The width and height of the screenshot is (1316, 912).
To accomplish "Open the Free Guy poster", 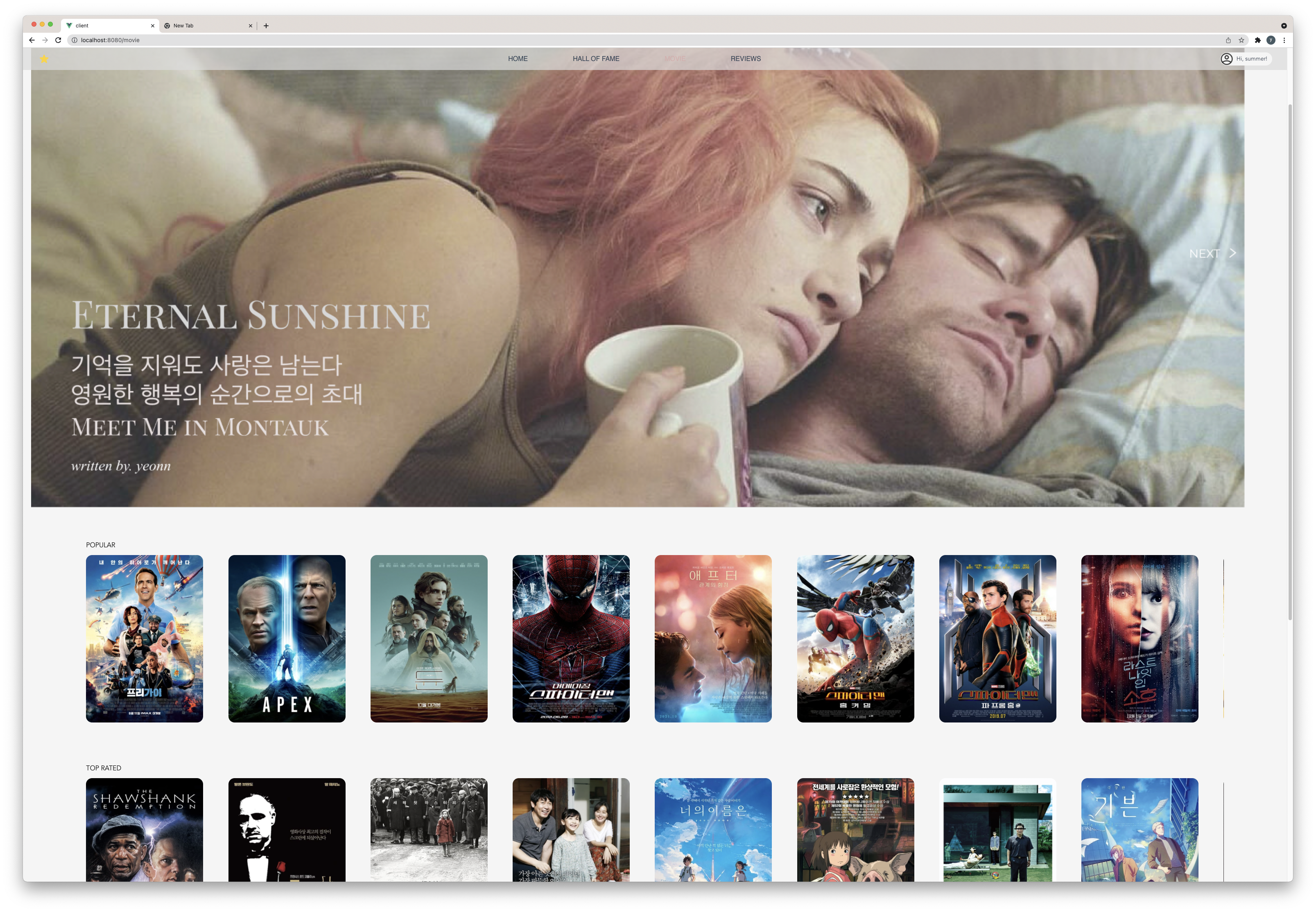I will (145, 638).
